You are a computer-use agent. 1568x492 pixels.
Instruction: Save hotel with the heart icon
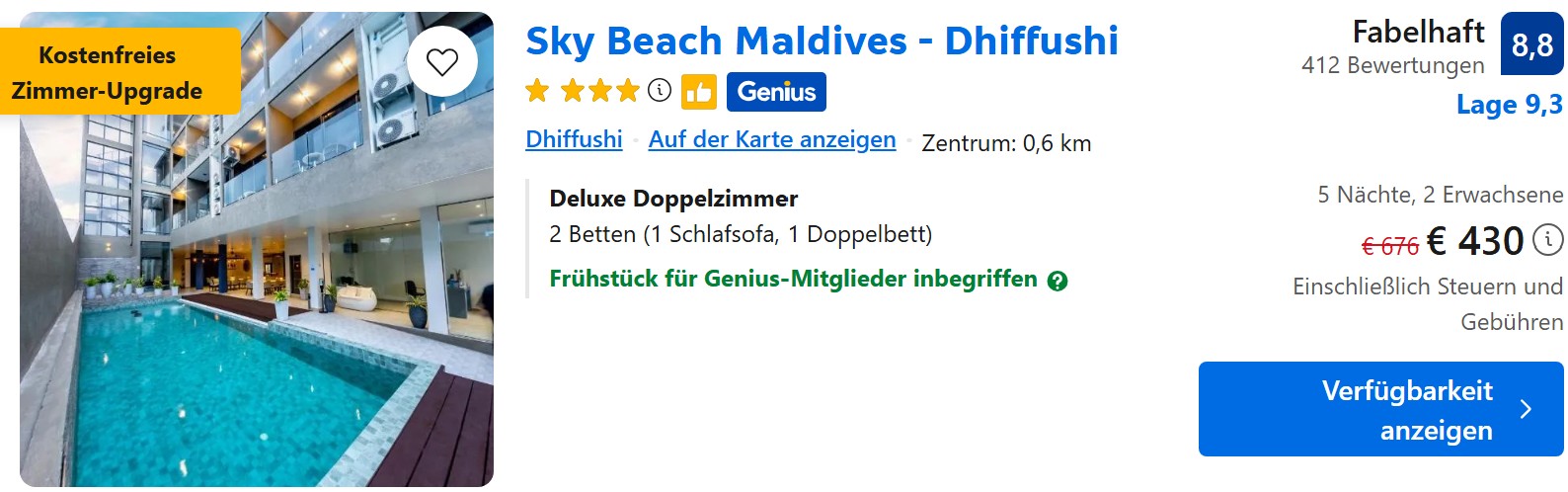tap(441, 62)
